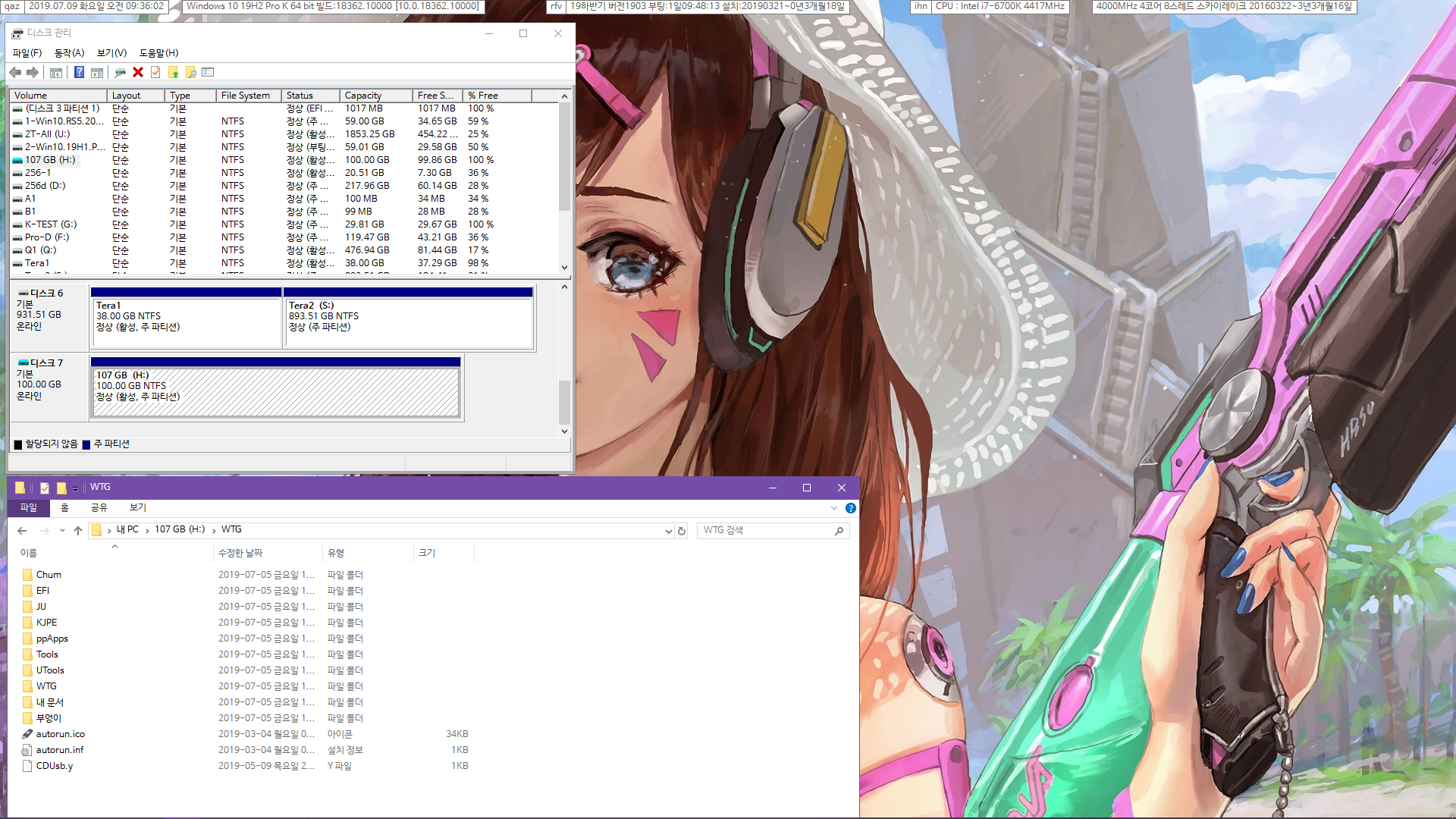
Task: Click the Disk Management title bar app icon
Action: pos(17,33)
